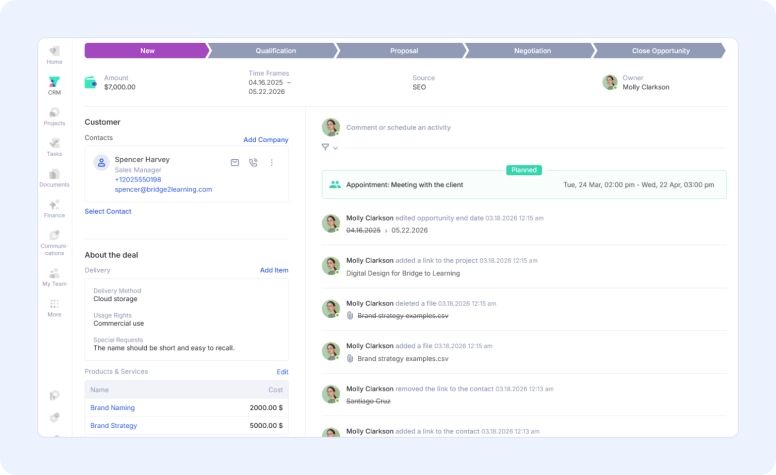Image resolution: width=776 pixels, height=475 pixels.
Task: Click the paperclip beside deleted Brand strategy file
Action: click(350, 316)
